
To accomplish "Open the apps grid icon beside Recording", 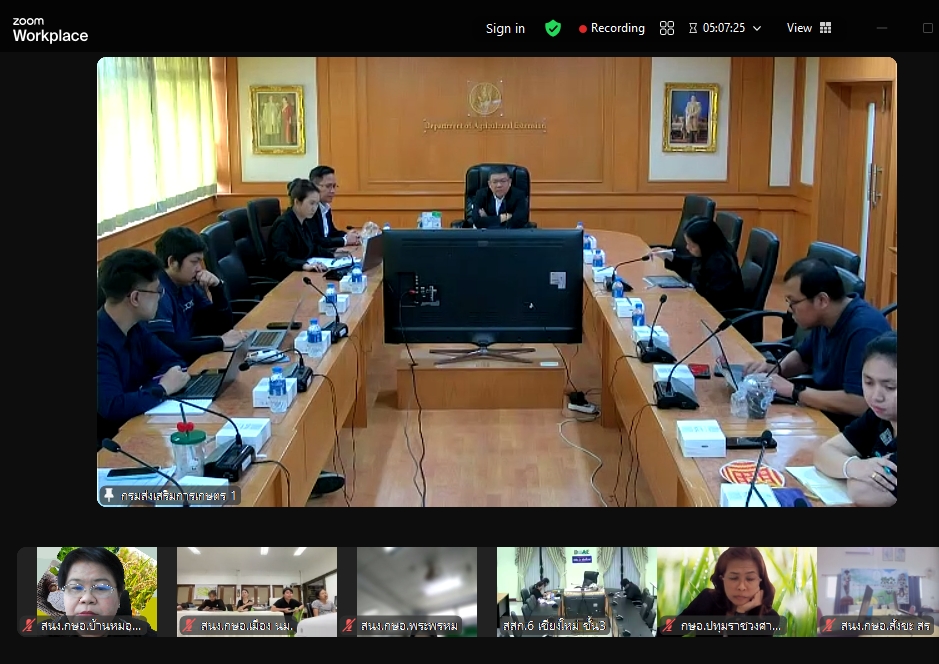I will 667,28.
